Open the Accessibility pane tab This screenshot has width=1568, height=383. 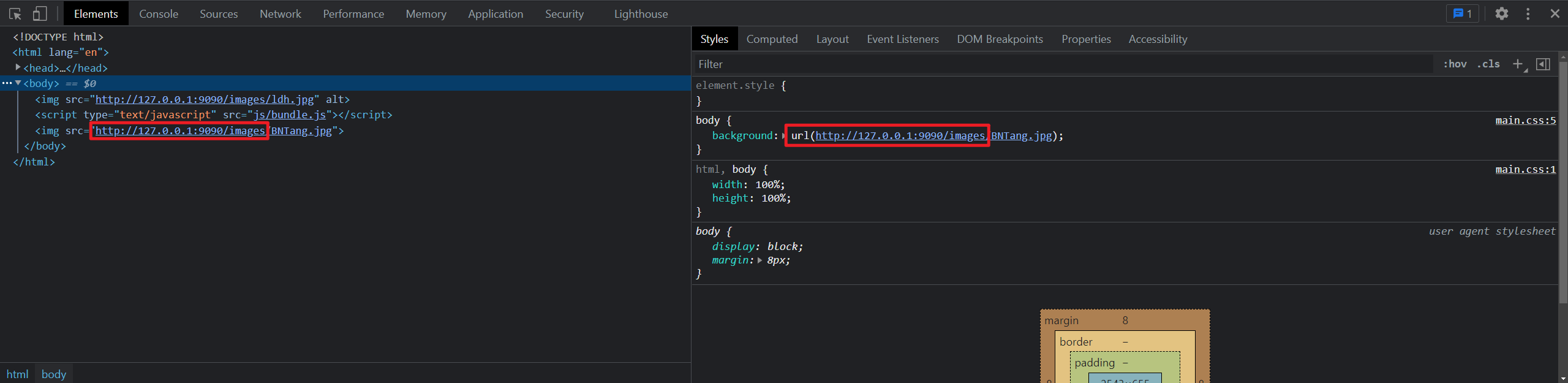[x=1158, y=39]
